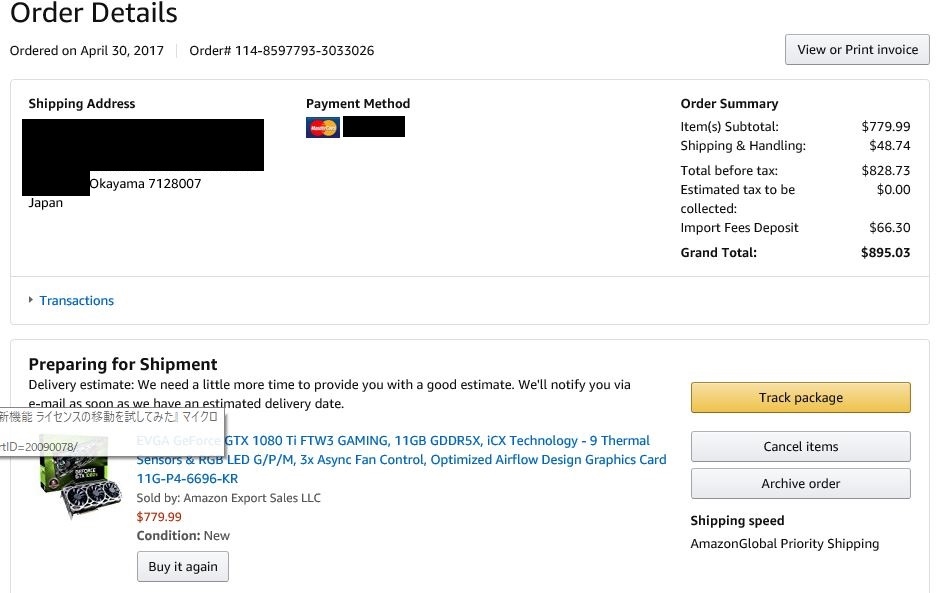The image size is (939, 593).
Task: Click the order number text
Action: pyautogui.click(x=282, y=50)
